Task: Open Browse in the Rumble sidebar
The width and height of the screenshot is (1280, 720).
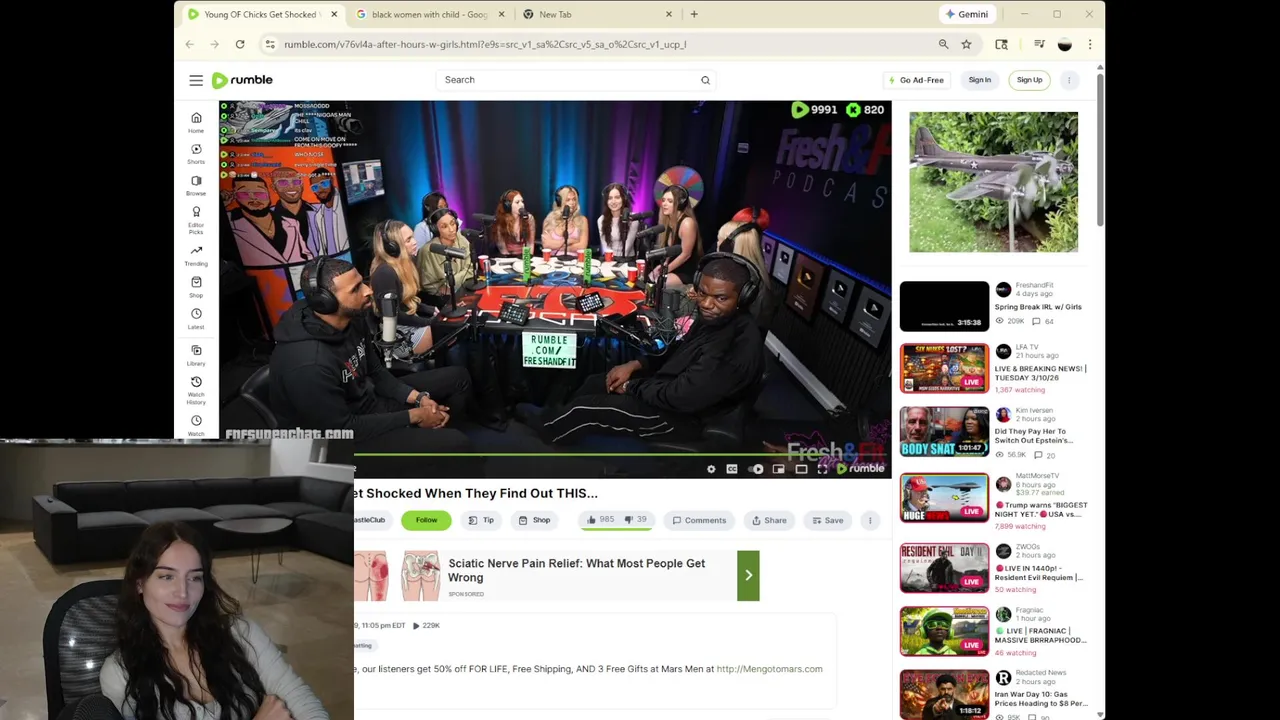Action: point(196,185)
